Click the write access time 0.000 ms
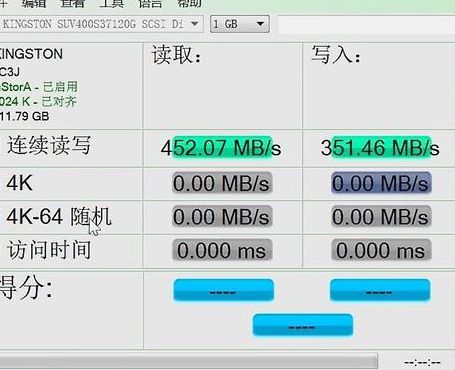The image size is (455, 370). [x=381, y=250]
